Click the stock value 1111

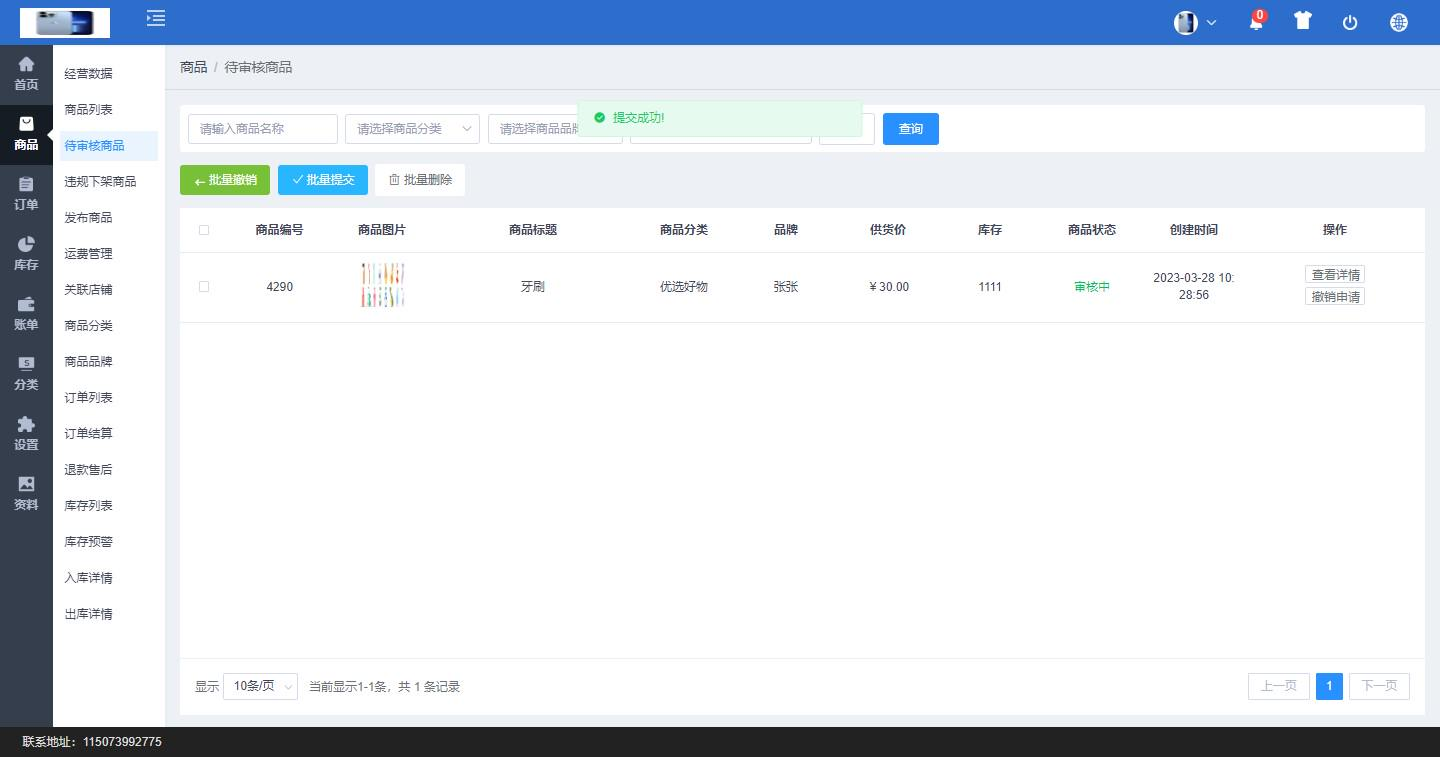pyautogui.click(x=990, y=287)
